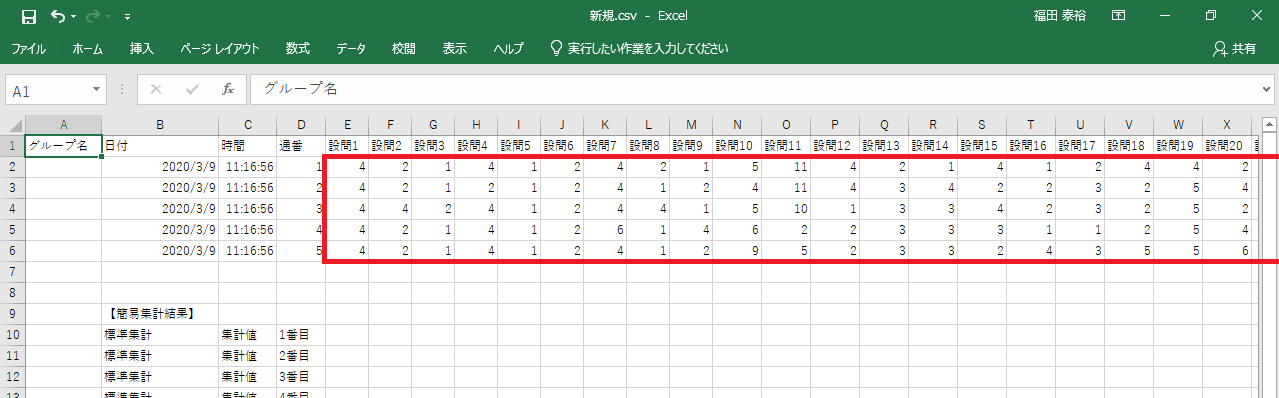Viewport: 1279px width, 398px height.
Task: Click the Enter checkmark formula bar icon
Action: coord(192,89)
